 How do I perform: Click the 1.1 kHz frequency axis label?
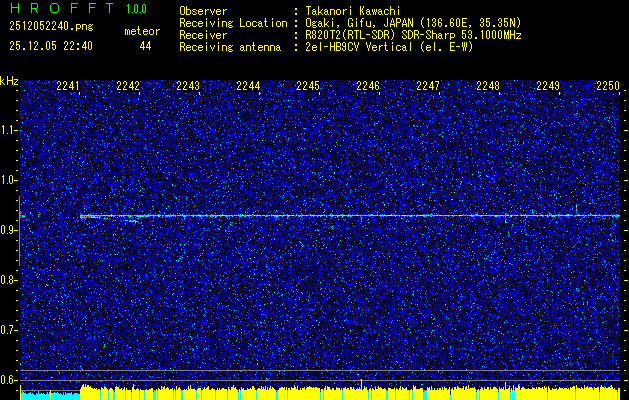pyautogui.click(x=10, y=130)
